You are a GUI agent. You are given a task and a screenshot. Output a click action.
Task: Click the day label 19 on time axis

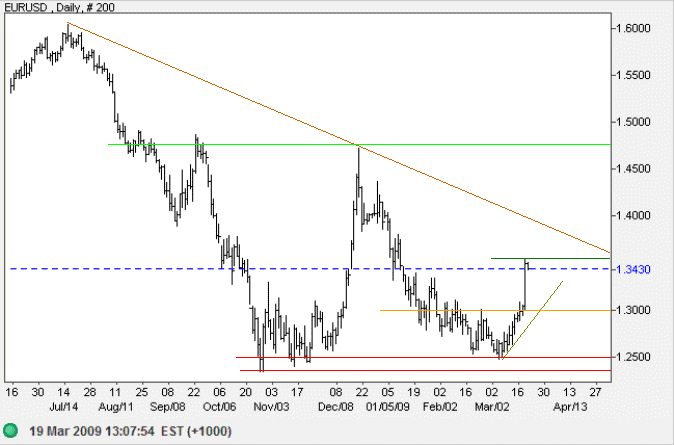click(x=414, y=392)
